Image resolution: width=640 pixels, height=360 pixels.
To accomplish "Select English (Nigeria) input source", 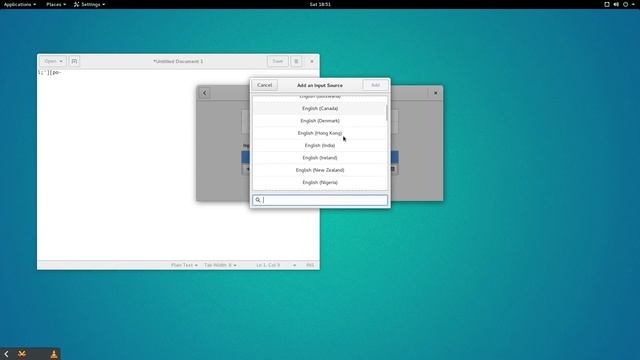I will click(320, 182).
